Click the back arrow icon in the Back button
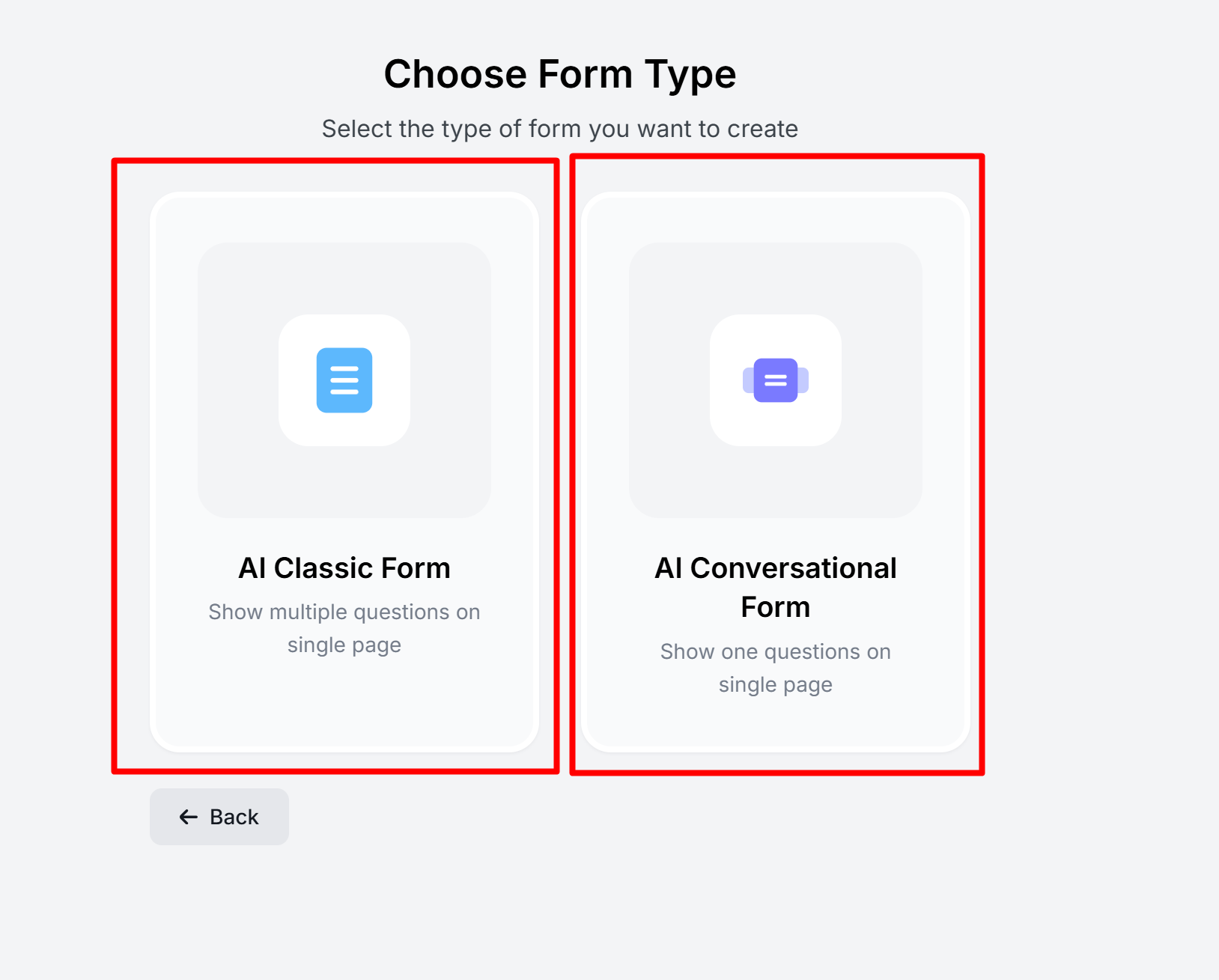 coord(187,817)
